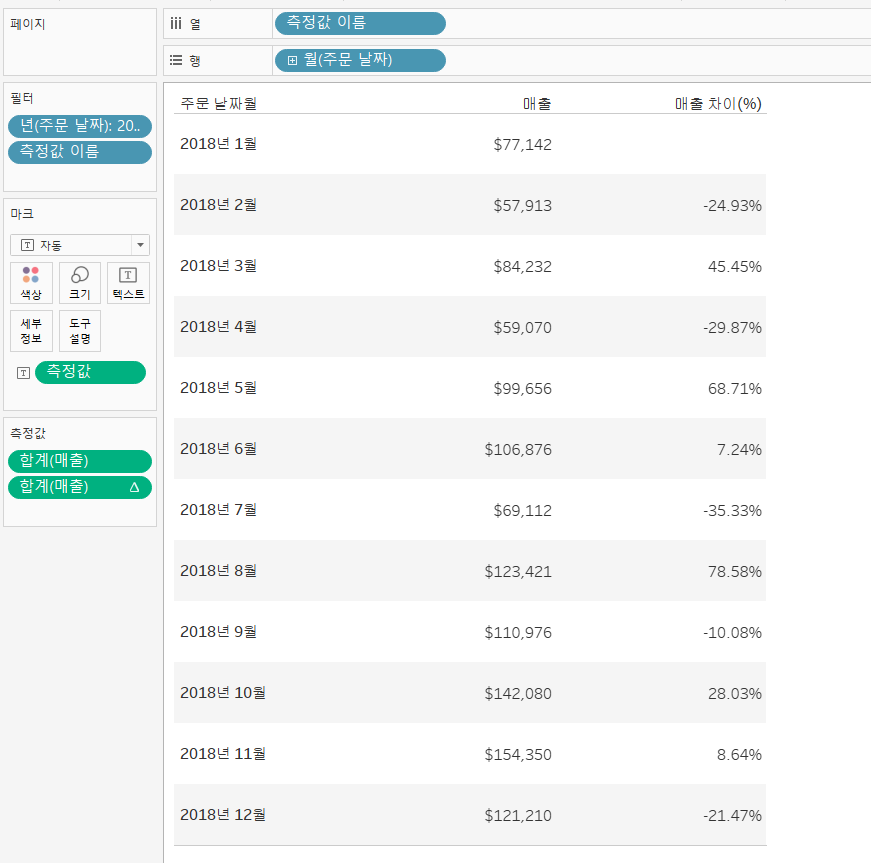Screen dimensions: 871x863
Task: Click the $154,350 sales value cell
Action: 518,754
